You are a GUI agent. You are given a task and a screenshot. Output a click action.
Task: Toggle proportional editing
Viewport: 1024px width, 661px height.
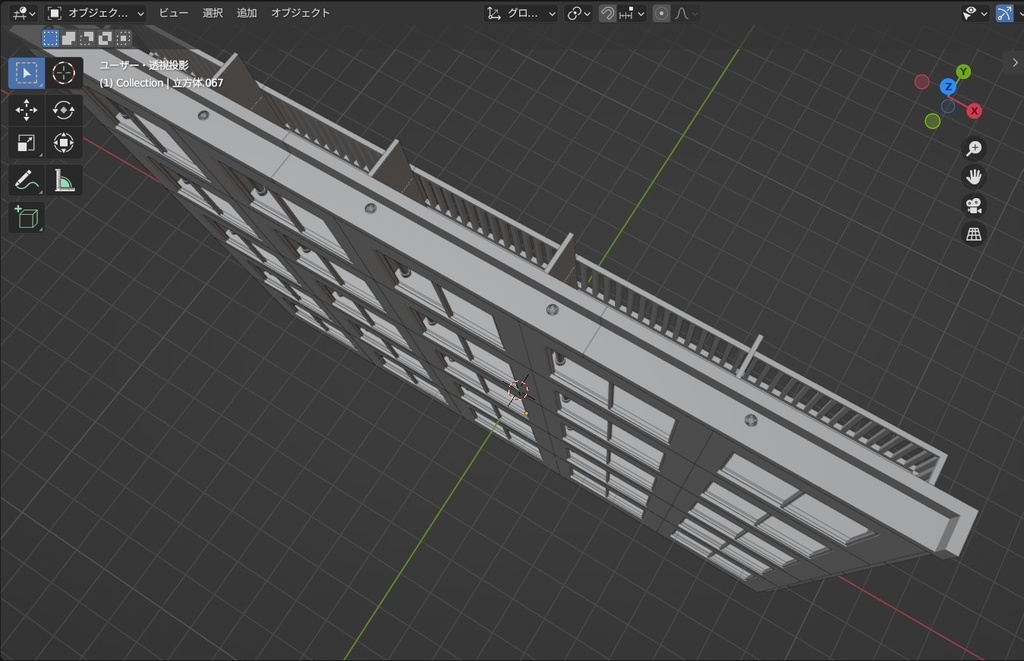tap(662, 13)
